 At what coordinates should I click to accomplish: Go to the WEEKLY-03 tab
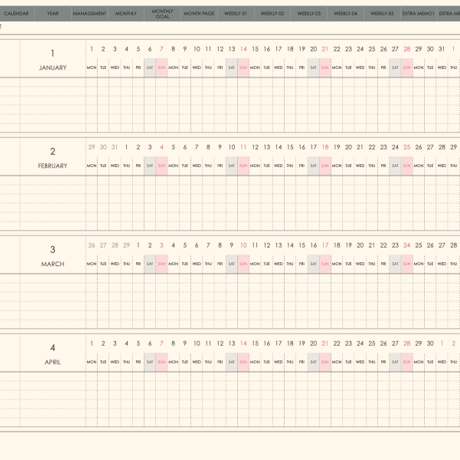[x=309, y=14]
